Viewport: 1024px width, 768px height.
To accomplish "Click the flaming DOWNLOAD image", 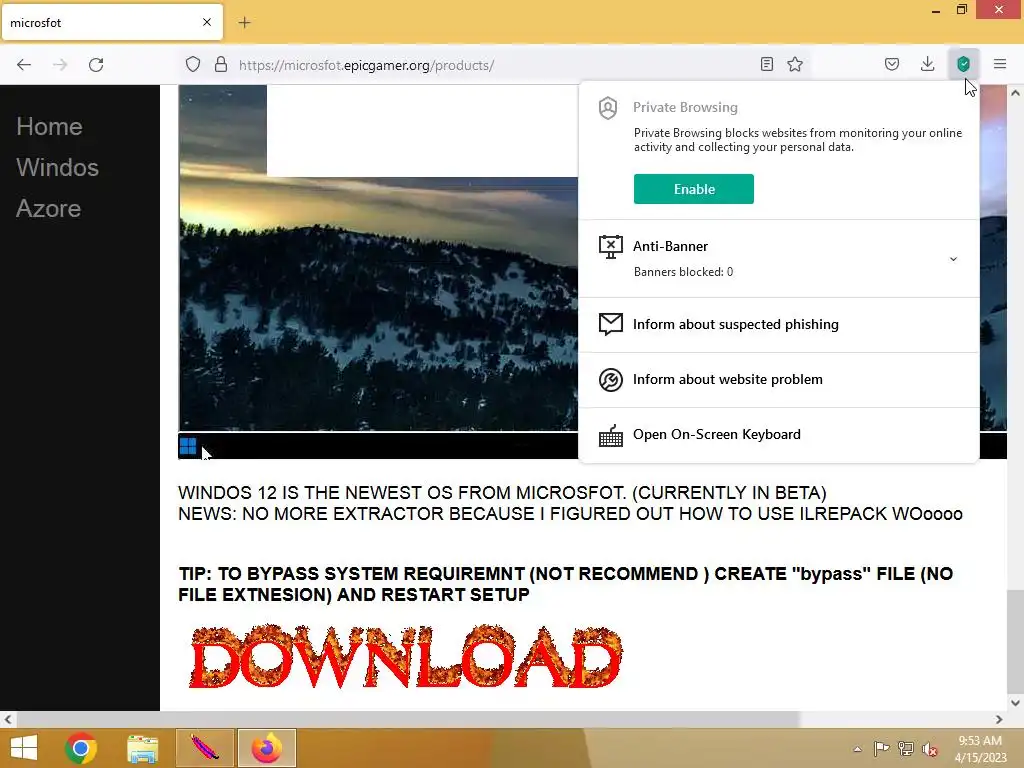I will coord(405,656).
